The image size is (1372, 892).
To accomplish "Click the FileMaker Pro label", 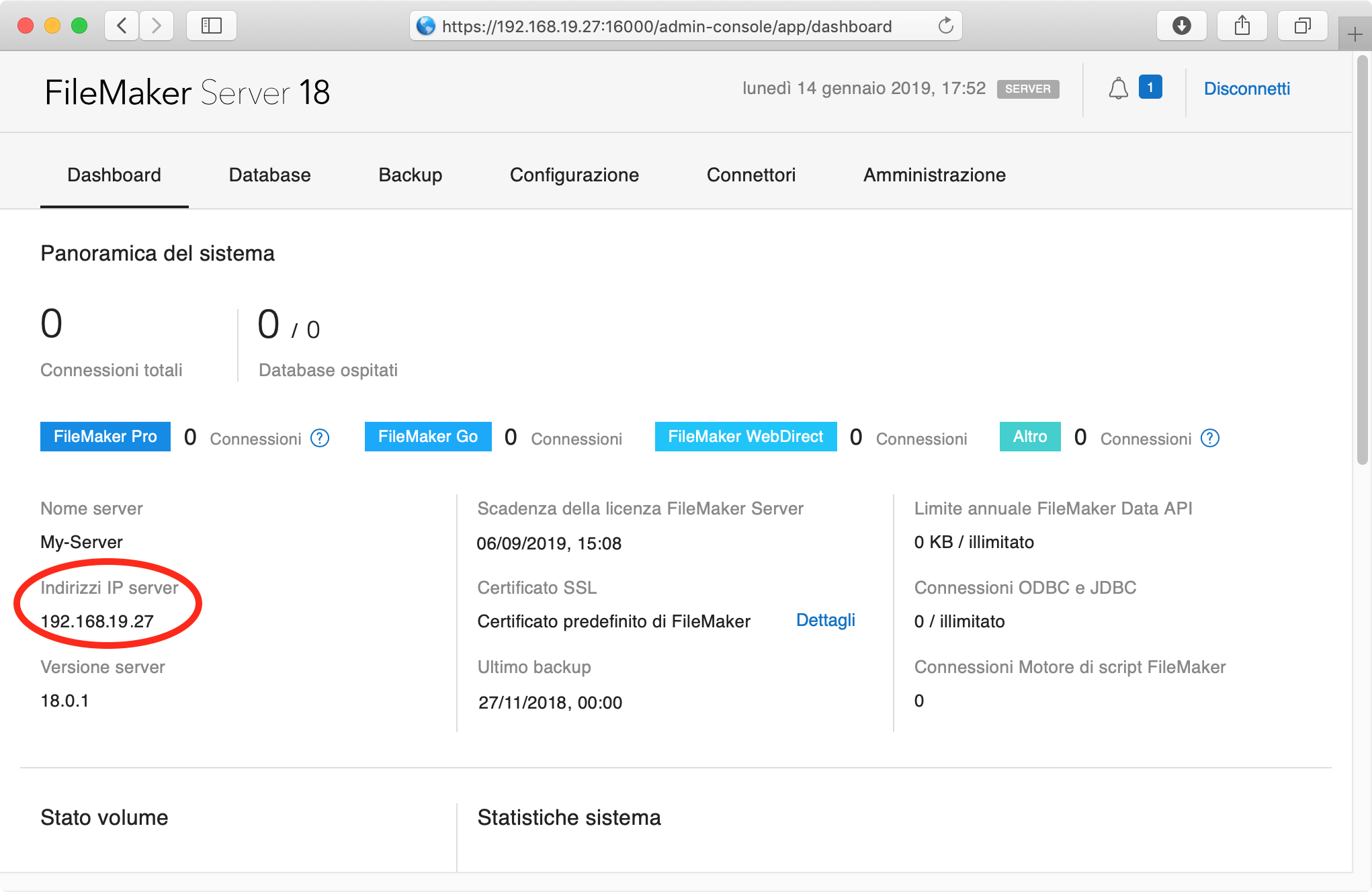I will click(x=105, y=437).
